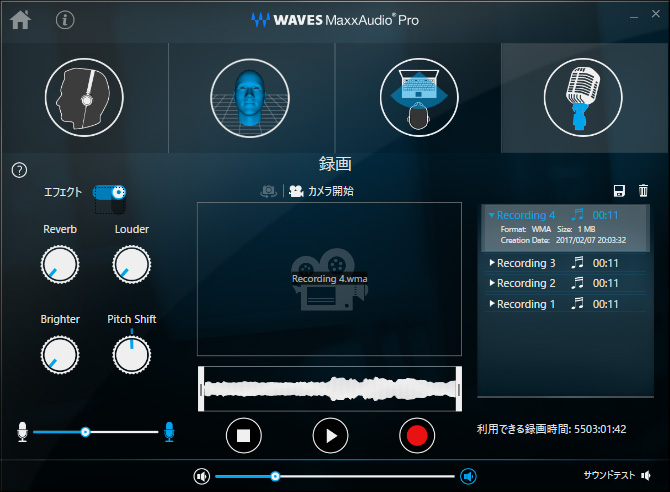Click カメラ開始 to start the camera
Viewport: 670px width, 492px height.
[331, 191]
